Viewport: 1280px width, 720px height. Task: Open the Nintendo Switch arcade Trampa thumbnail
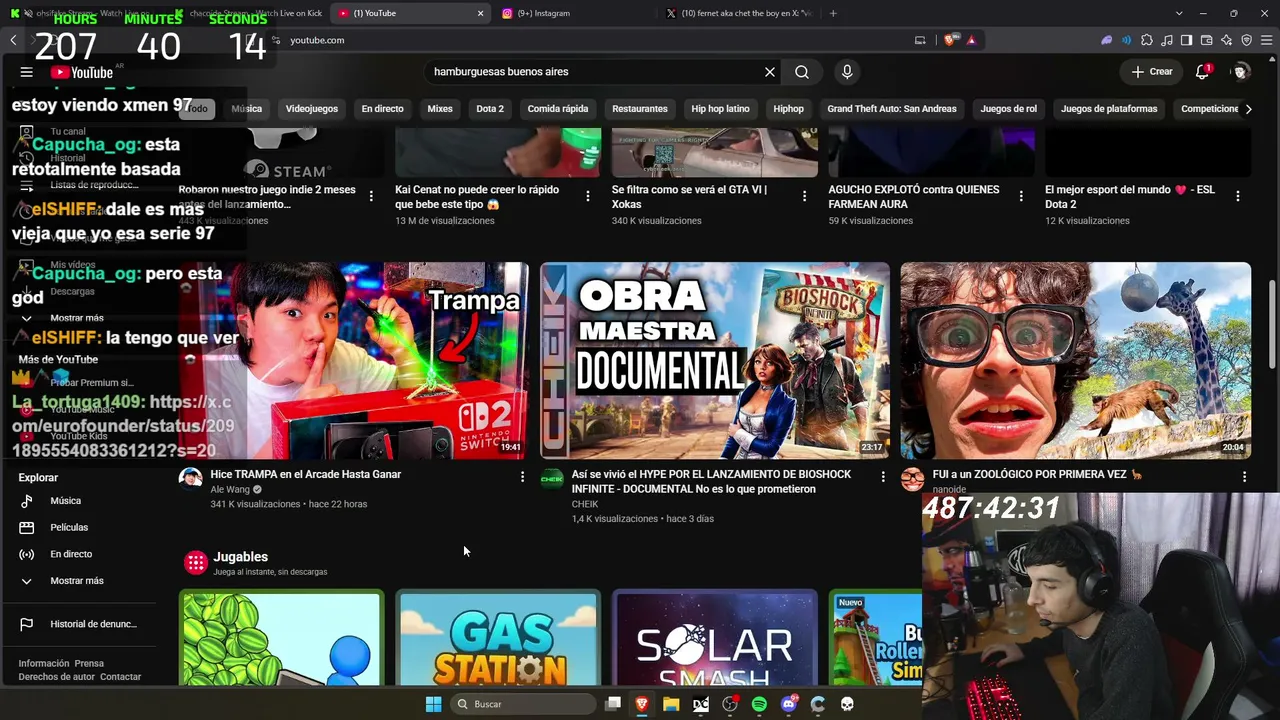tap(354, 360)
